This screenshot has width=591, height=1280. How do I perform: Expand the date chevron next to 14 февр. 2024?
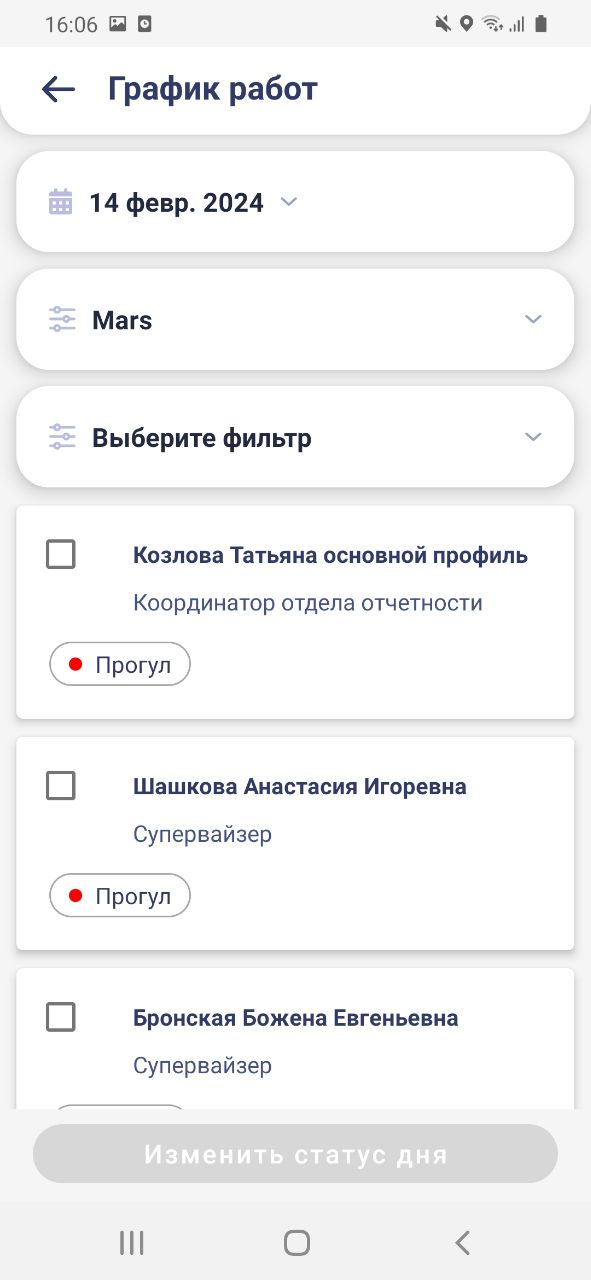click(x=289, y=202)
